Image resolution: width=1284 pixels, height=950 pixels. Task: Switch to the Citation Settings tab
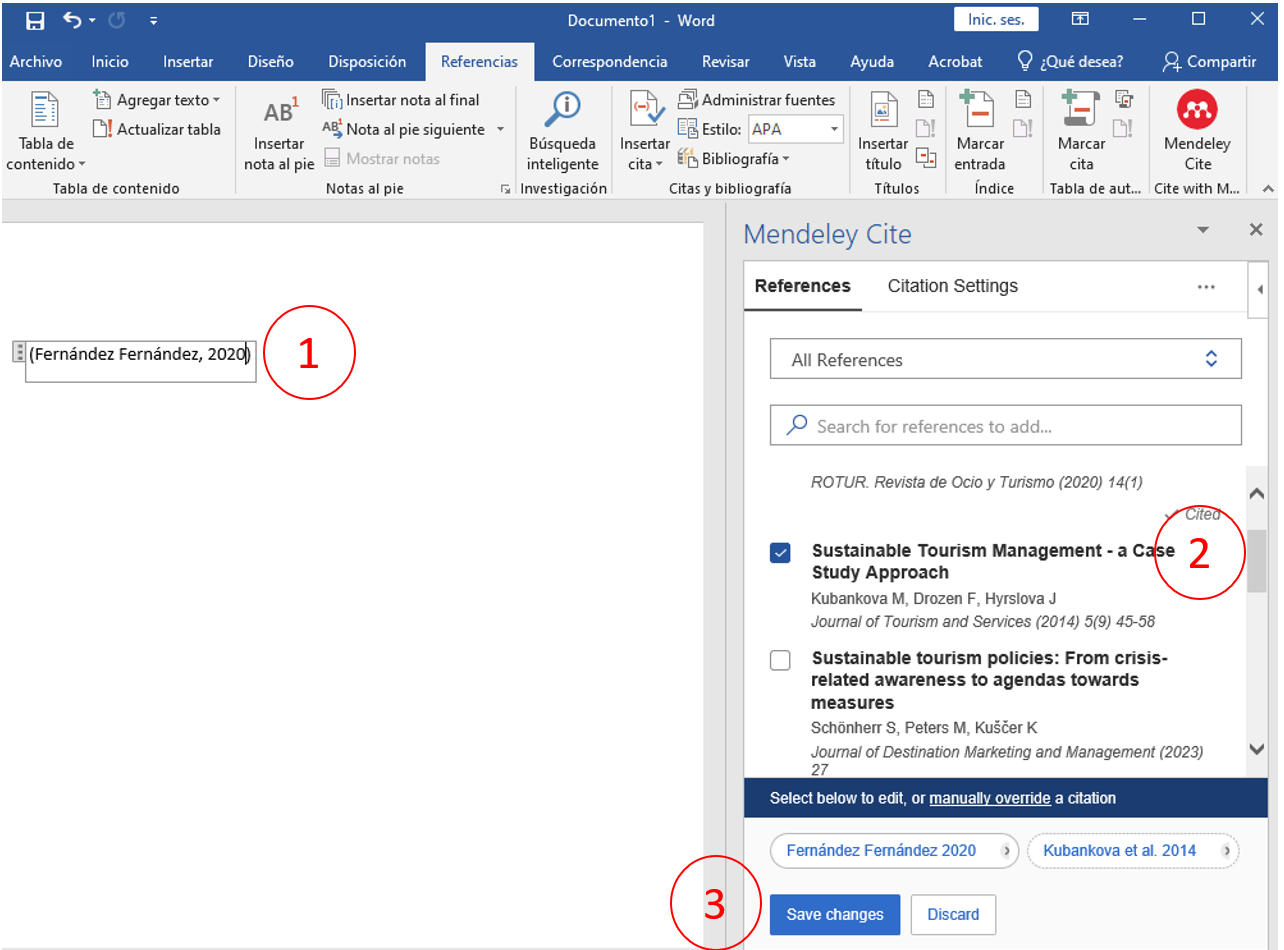953,286
